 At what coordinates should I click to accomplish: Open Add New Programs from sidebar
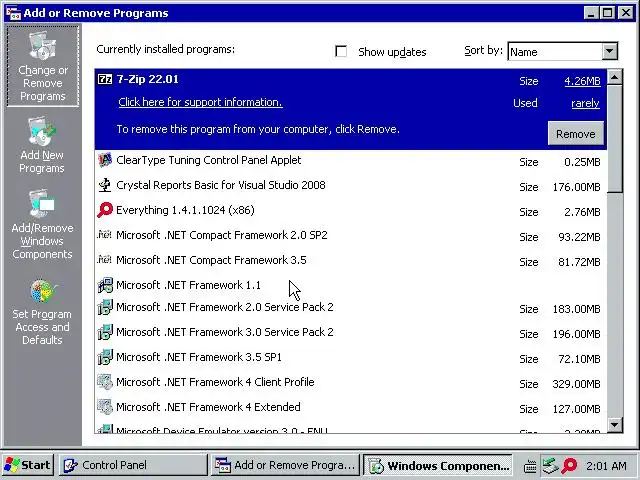pos(42,145)
